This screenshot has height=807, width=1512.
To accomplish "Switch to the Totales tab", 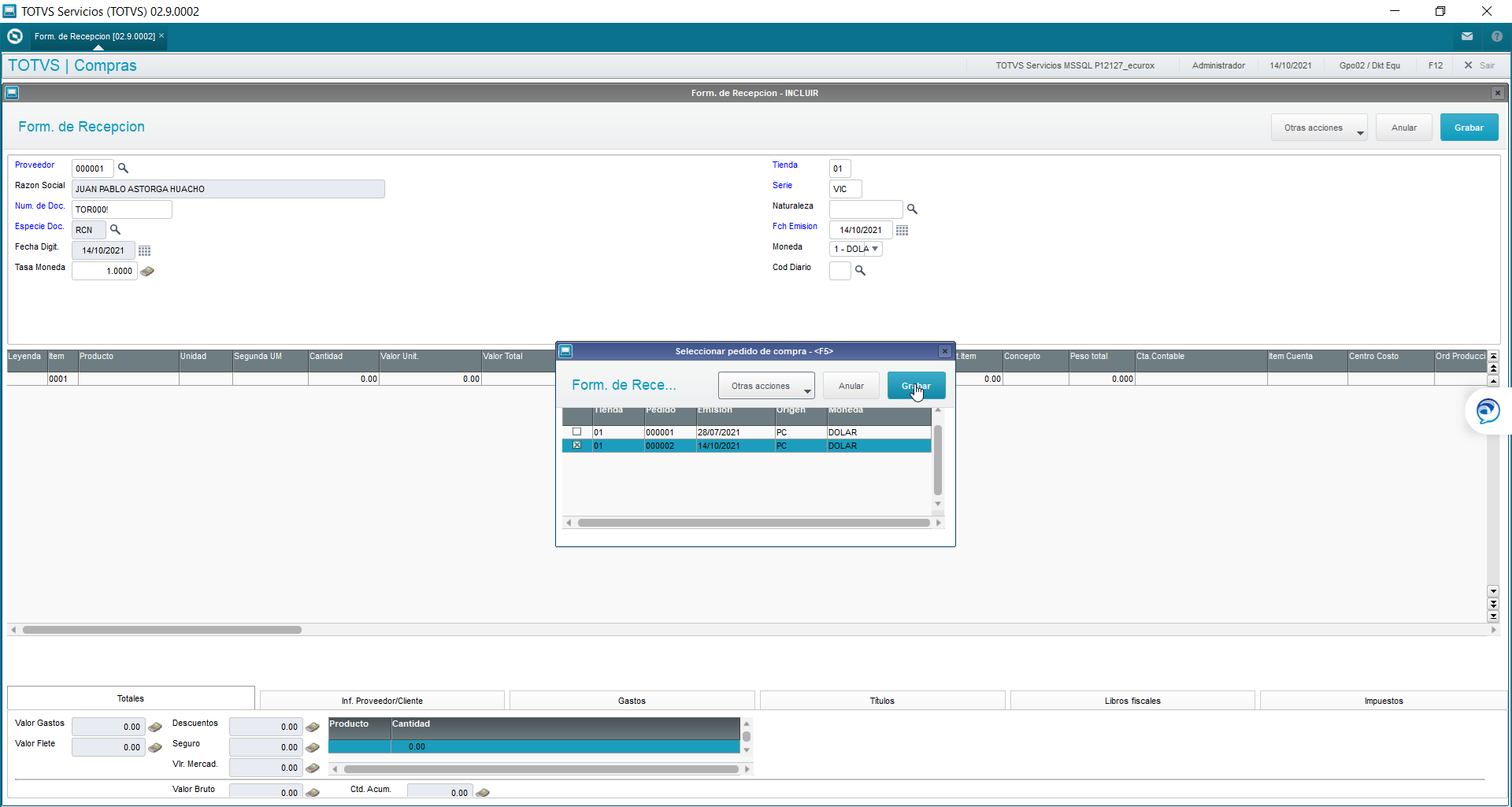I will click(x=131, y=699).
